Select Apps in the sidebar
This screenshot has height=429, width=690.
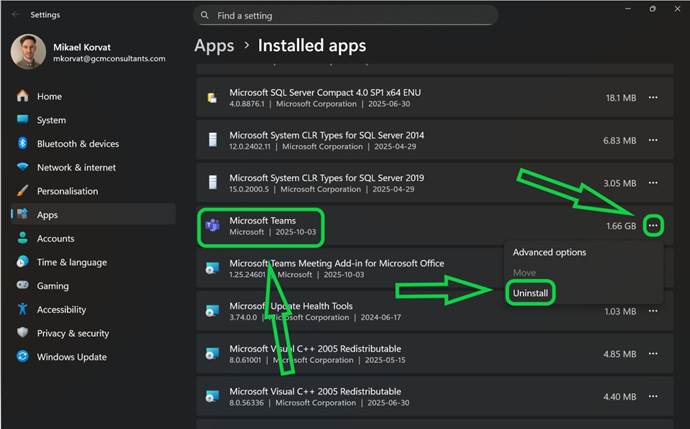pyautogui.click(x=93, y=215)
